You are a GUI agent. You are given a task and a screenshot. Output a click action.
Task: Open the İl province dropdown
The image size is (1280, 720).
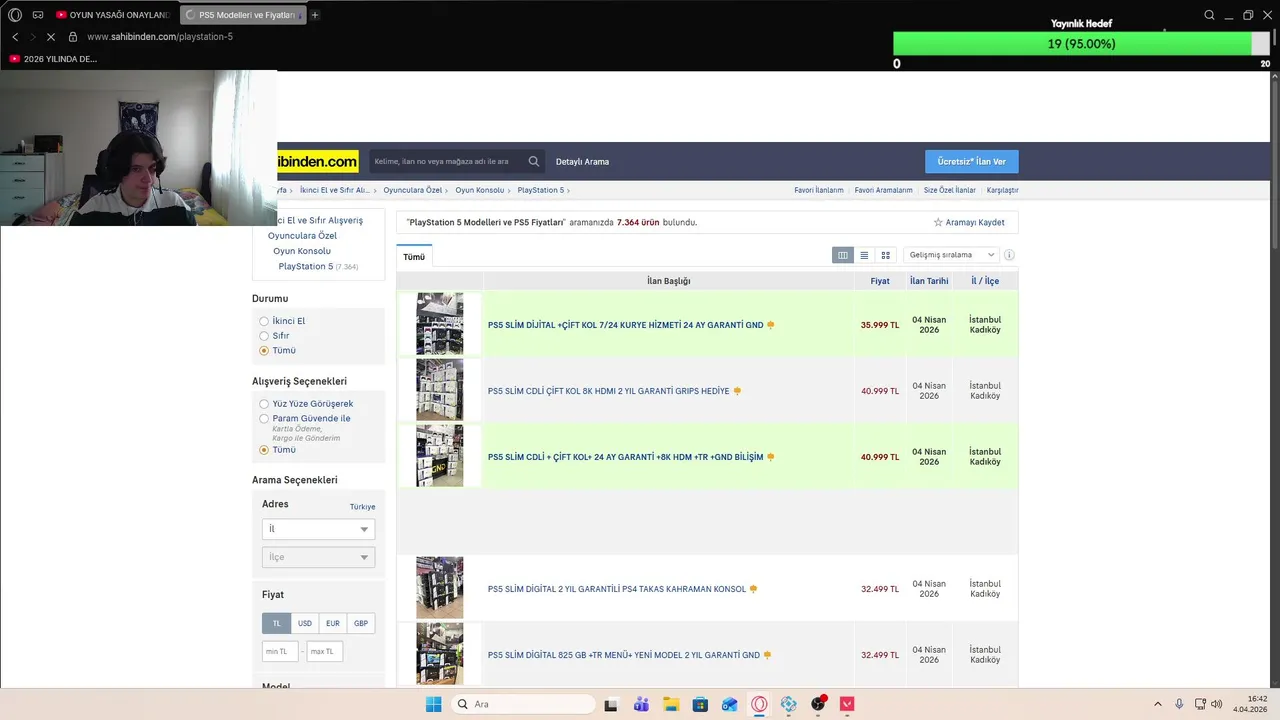(318, 529)
